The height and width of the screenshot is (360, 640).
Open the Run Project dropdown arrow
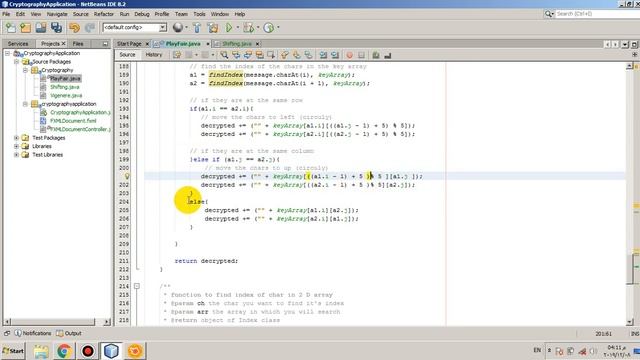point(238,28)
